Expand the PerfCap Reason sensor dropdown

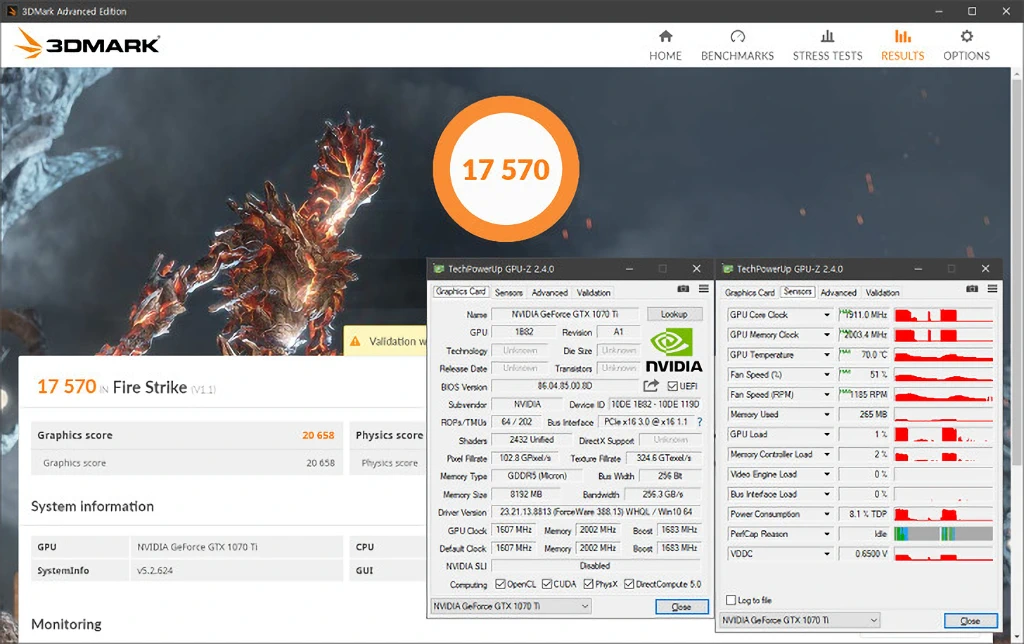point(827,534)
